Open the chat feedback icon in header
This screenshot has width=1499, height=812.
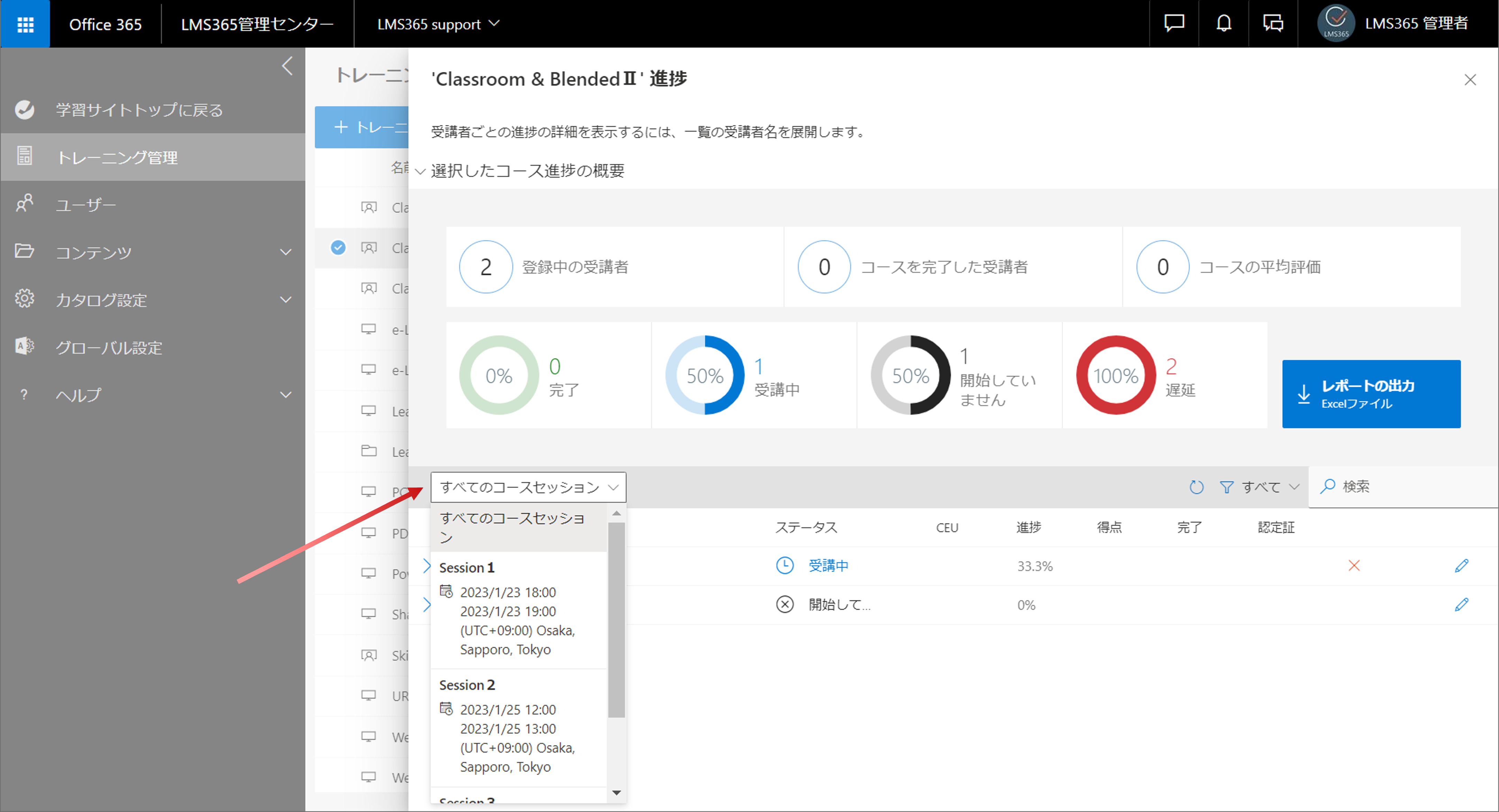(x=1174, y=23)
